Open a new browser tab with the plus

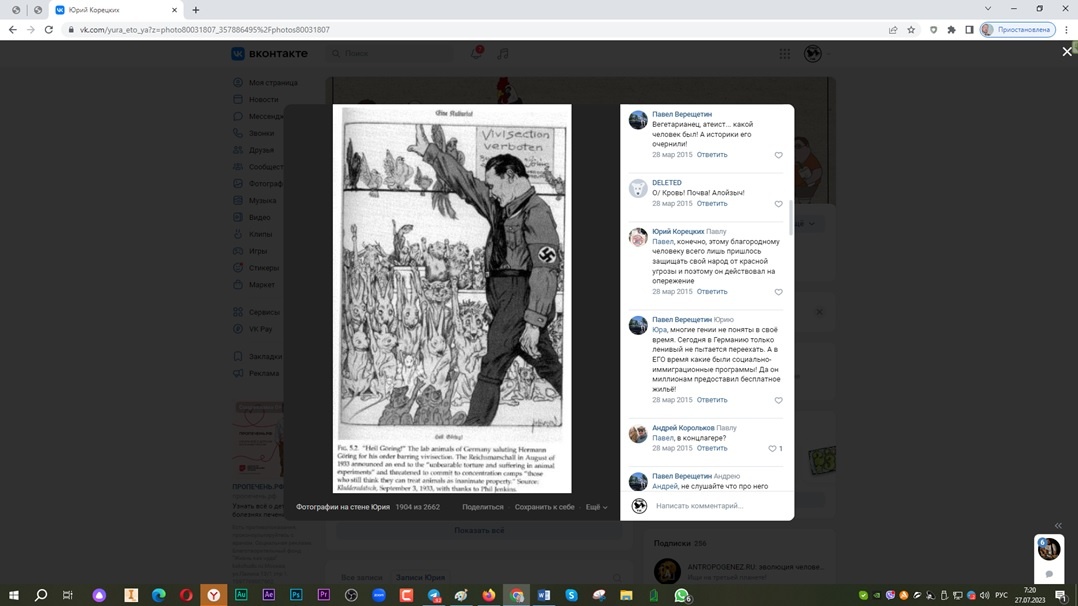click(196, 10)
